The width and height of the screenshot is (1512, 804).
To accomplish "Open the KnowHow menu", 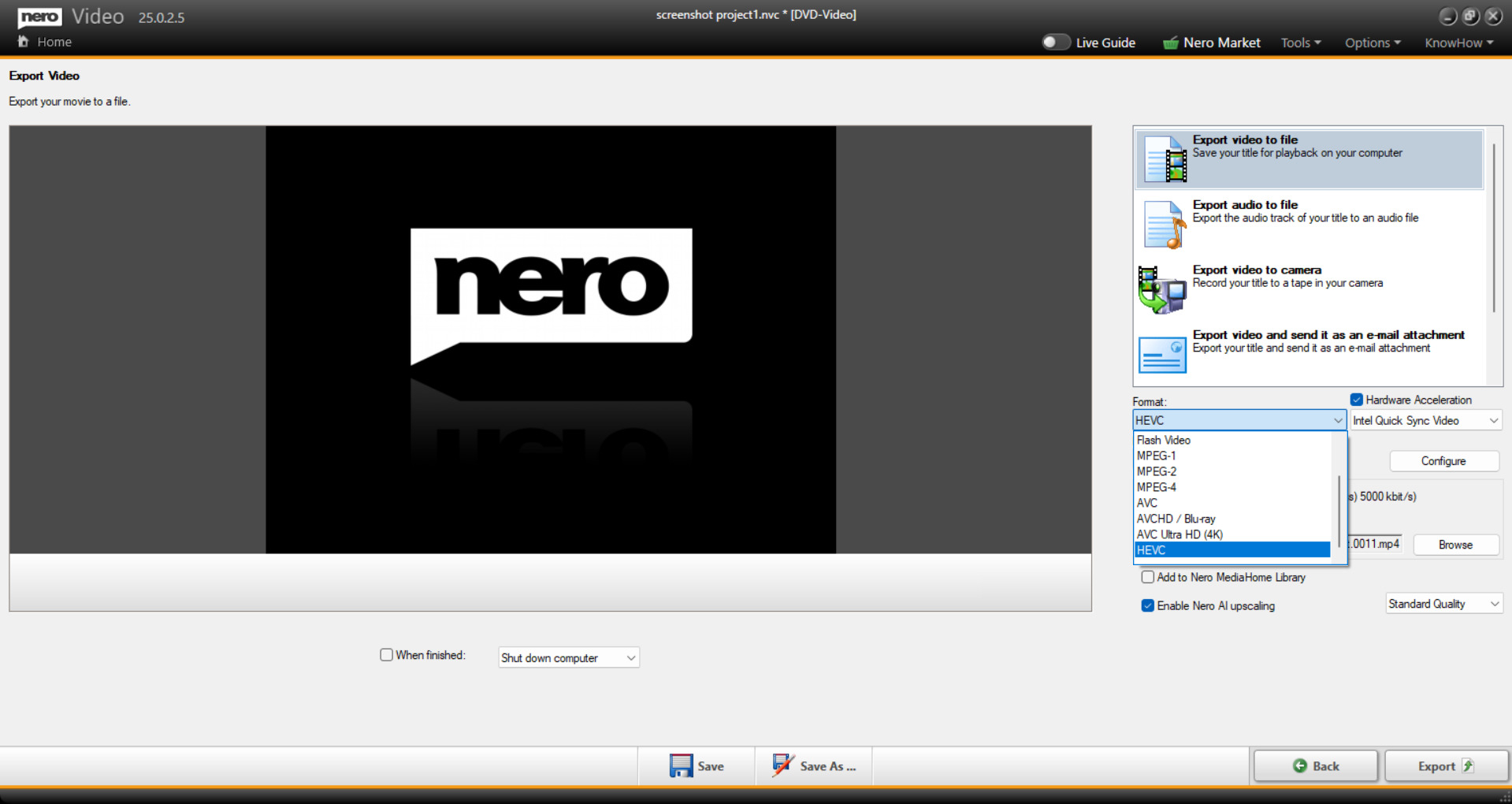I will tap(1458, 43).
